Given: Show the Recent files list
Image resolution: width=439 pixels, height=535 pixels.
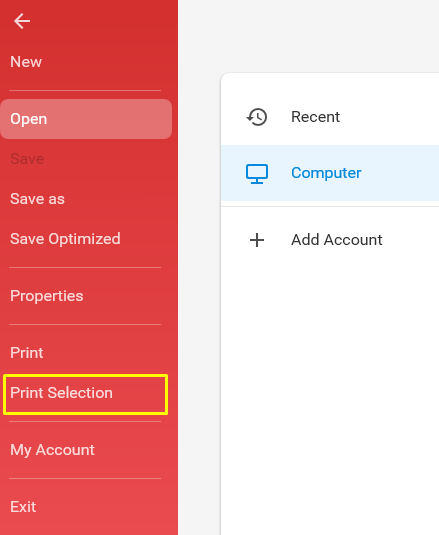Looking at the screenshot, I should tap(330, 117).
